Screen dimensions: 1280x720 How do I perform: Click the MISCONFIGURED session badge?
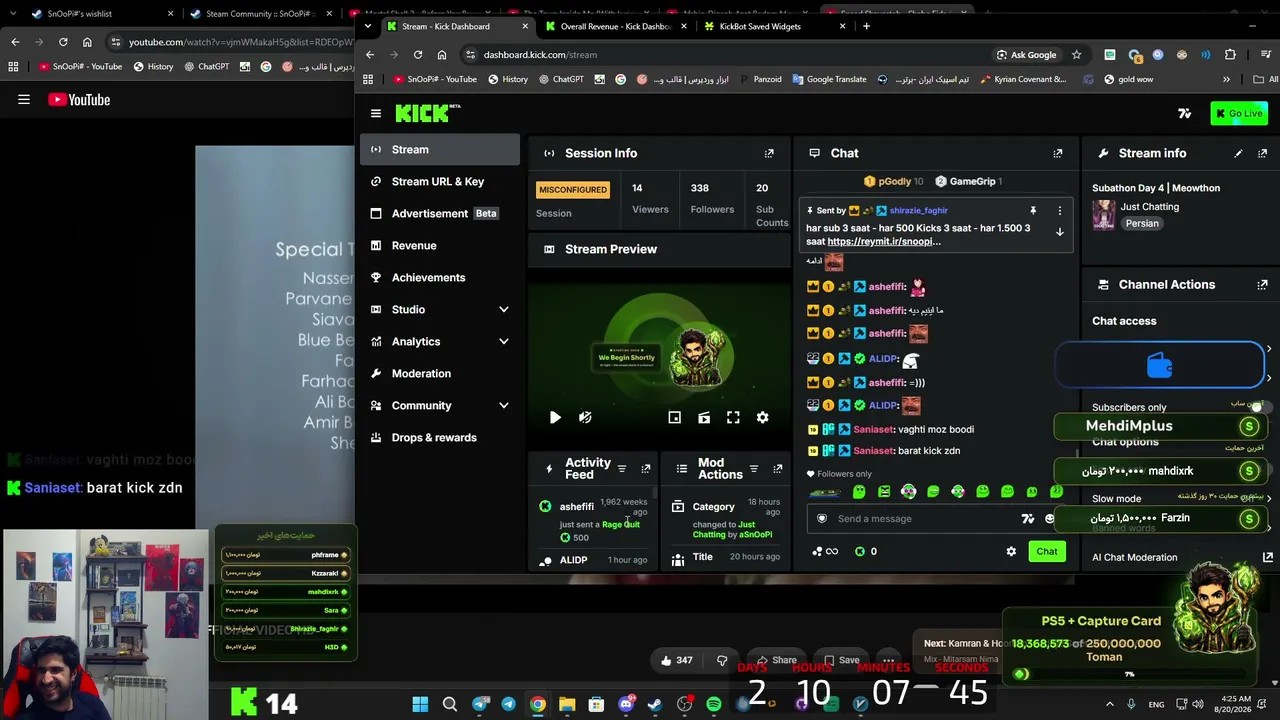tap(573, 190)
